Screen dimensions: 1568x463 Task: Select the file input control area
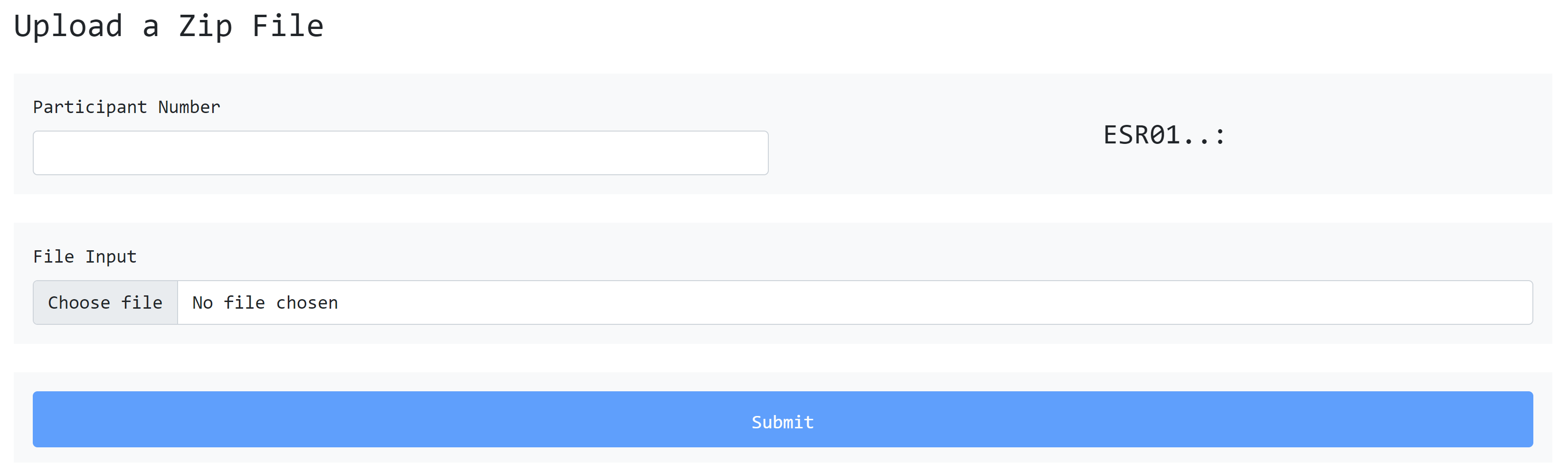coord(783,302)
